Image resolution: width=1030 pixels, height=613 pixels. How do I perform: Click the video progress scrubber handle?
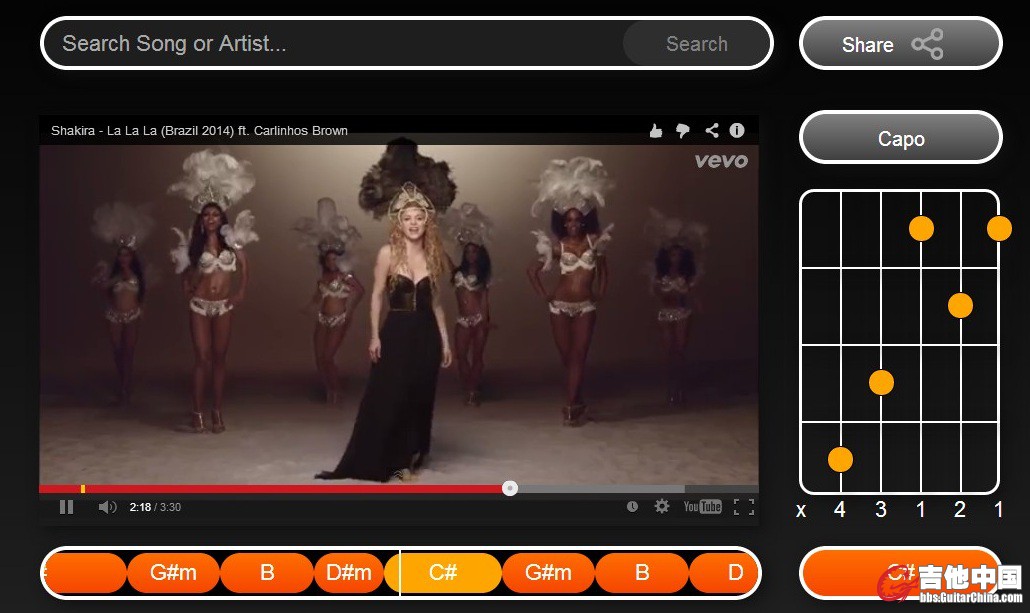[510, 488]
